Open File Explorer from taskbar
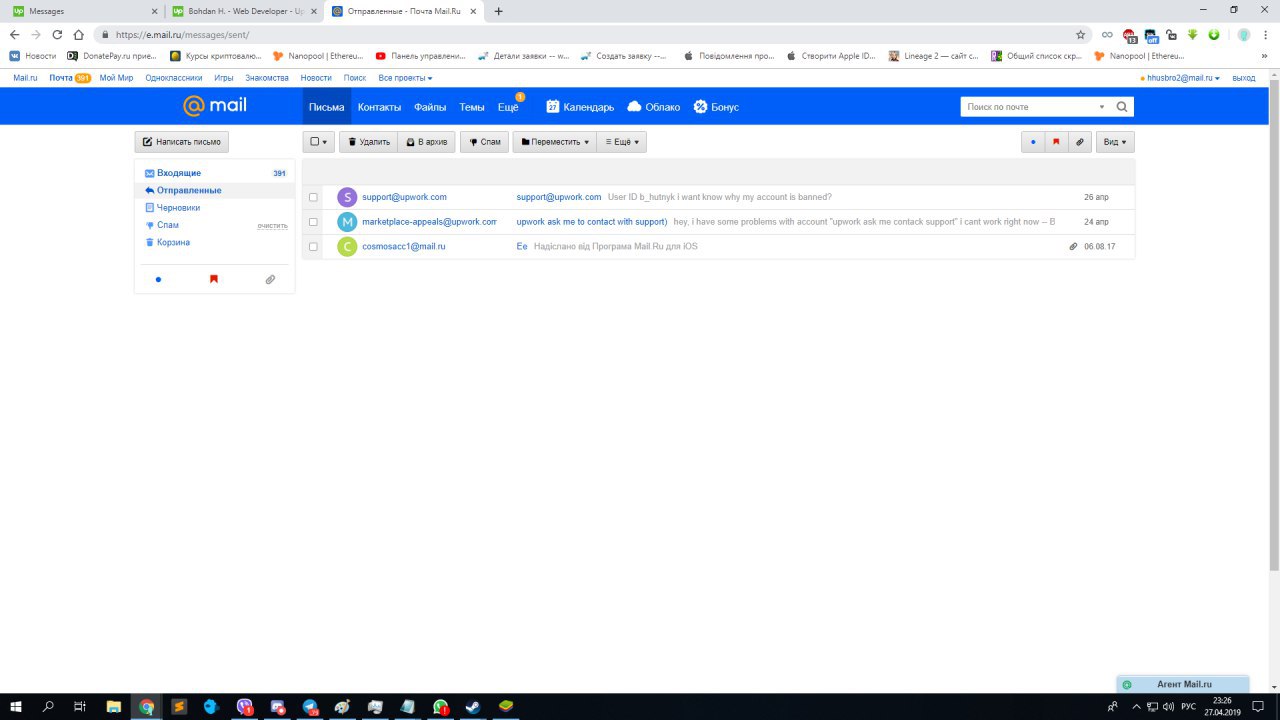1280x720 pixels. point(113,706)
